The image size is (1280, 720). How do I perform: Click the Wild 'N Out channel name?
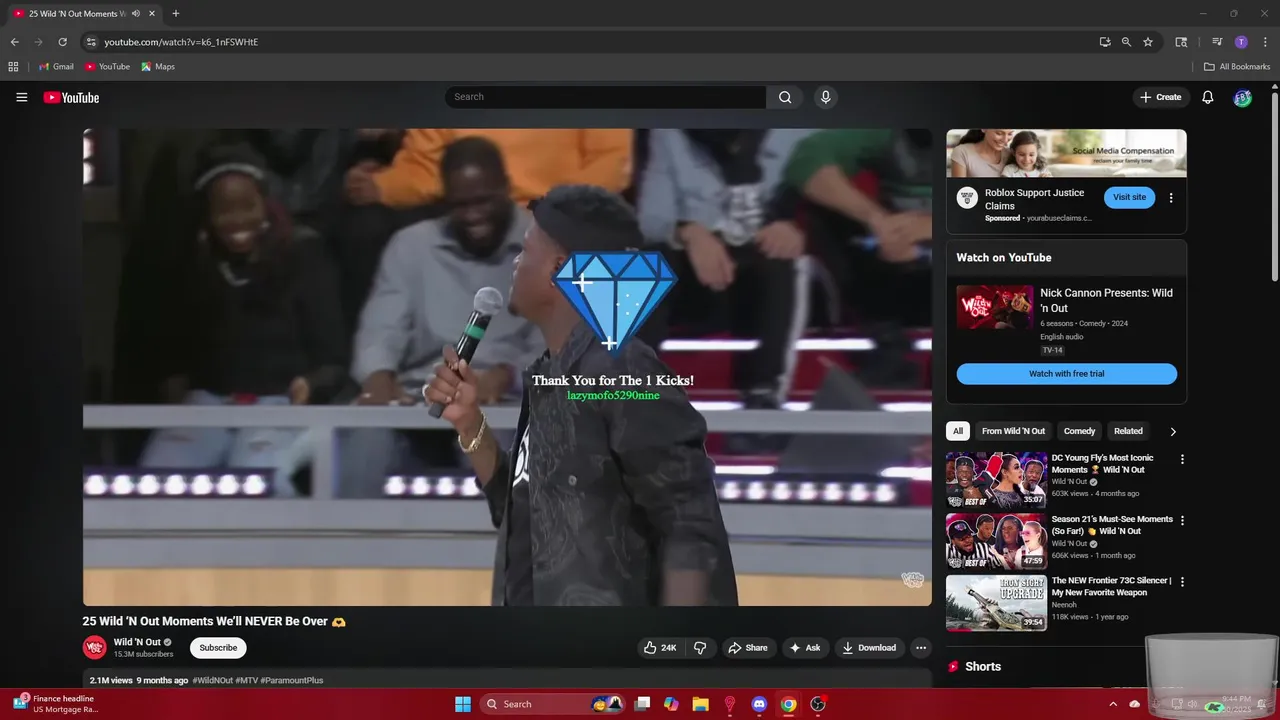[x=137, y=642]
